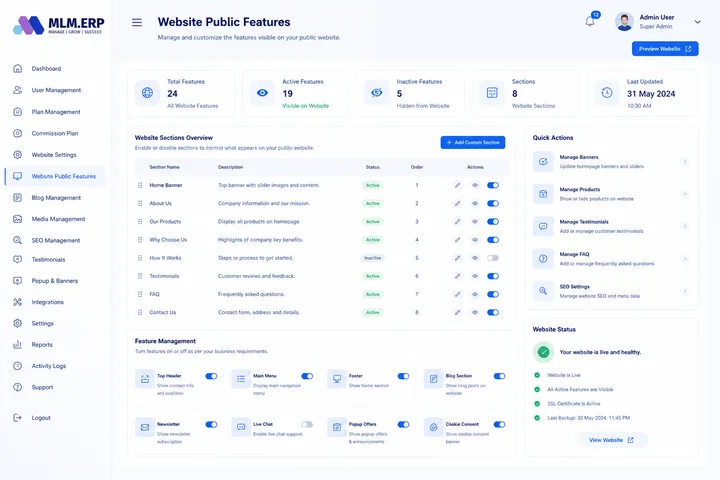Enable the How It Works section switch
This screenshot has height=480, width=720.
click(x=493, y=258)
